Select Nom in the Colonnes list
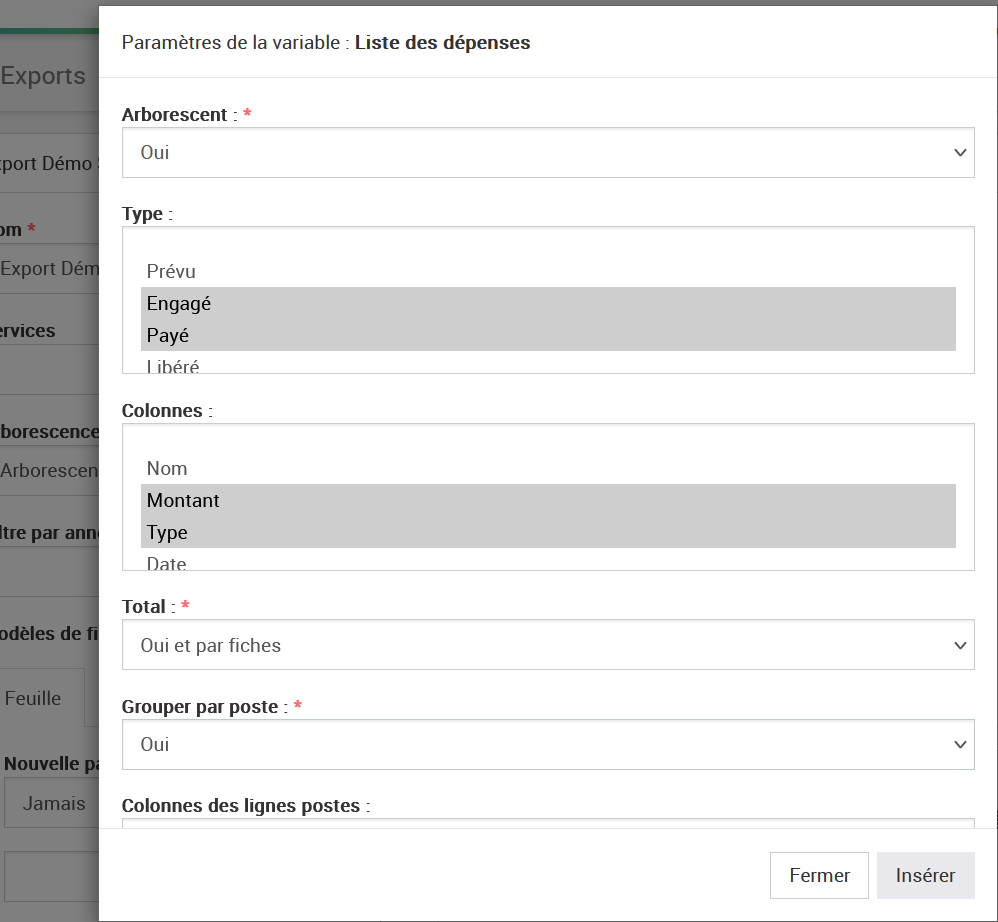The width and height of the screenshot is (998, 922). pyautogui.click(x=167, y=468)
